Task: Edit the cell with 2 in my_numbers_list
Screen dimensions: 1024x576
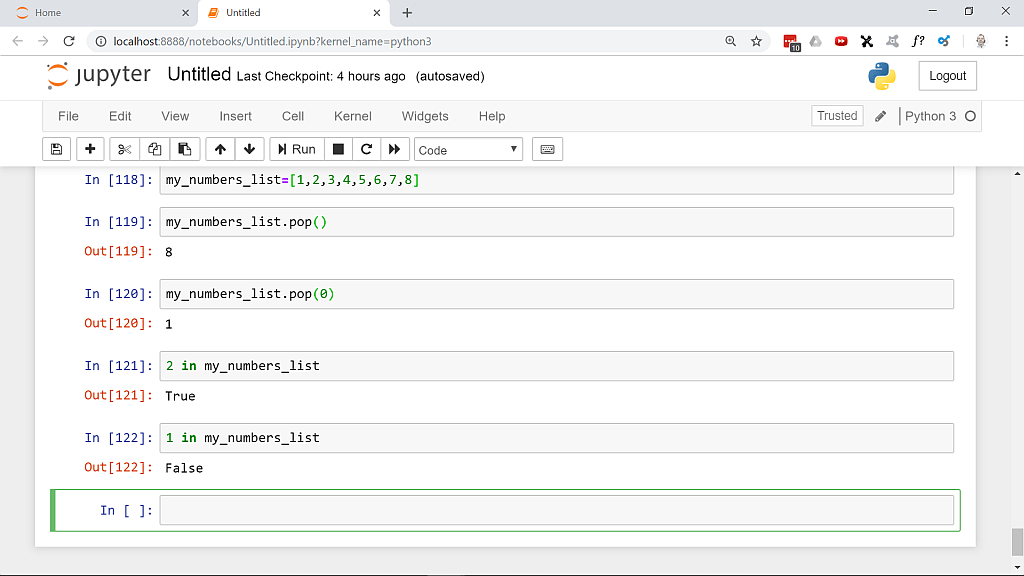Action: (x=556, y=366)
